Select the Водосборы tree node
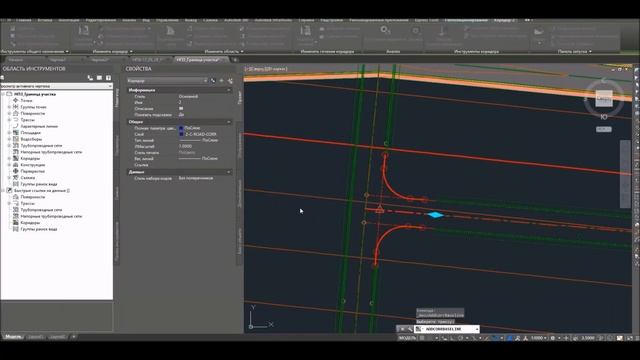Image resolution: width=640 pixels, height=360 pixels. coord(31,139)
